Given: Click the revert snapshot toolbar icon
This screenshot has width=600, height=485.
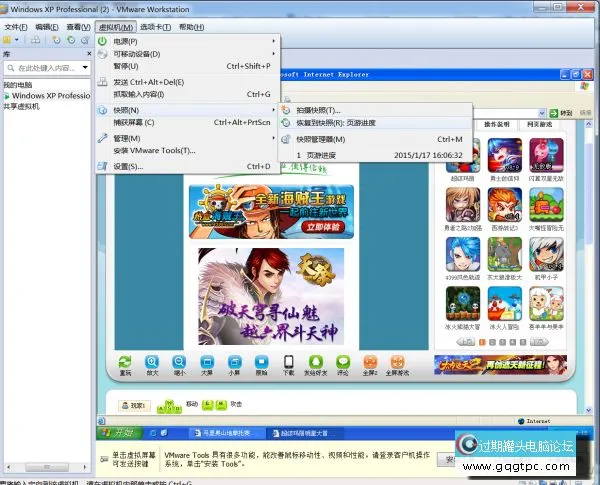Looking at the screenshot, I should coord(71,40).
